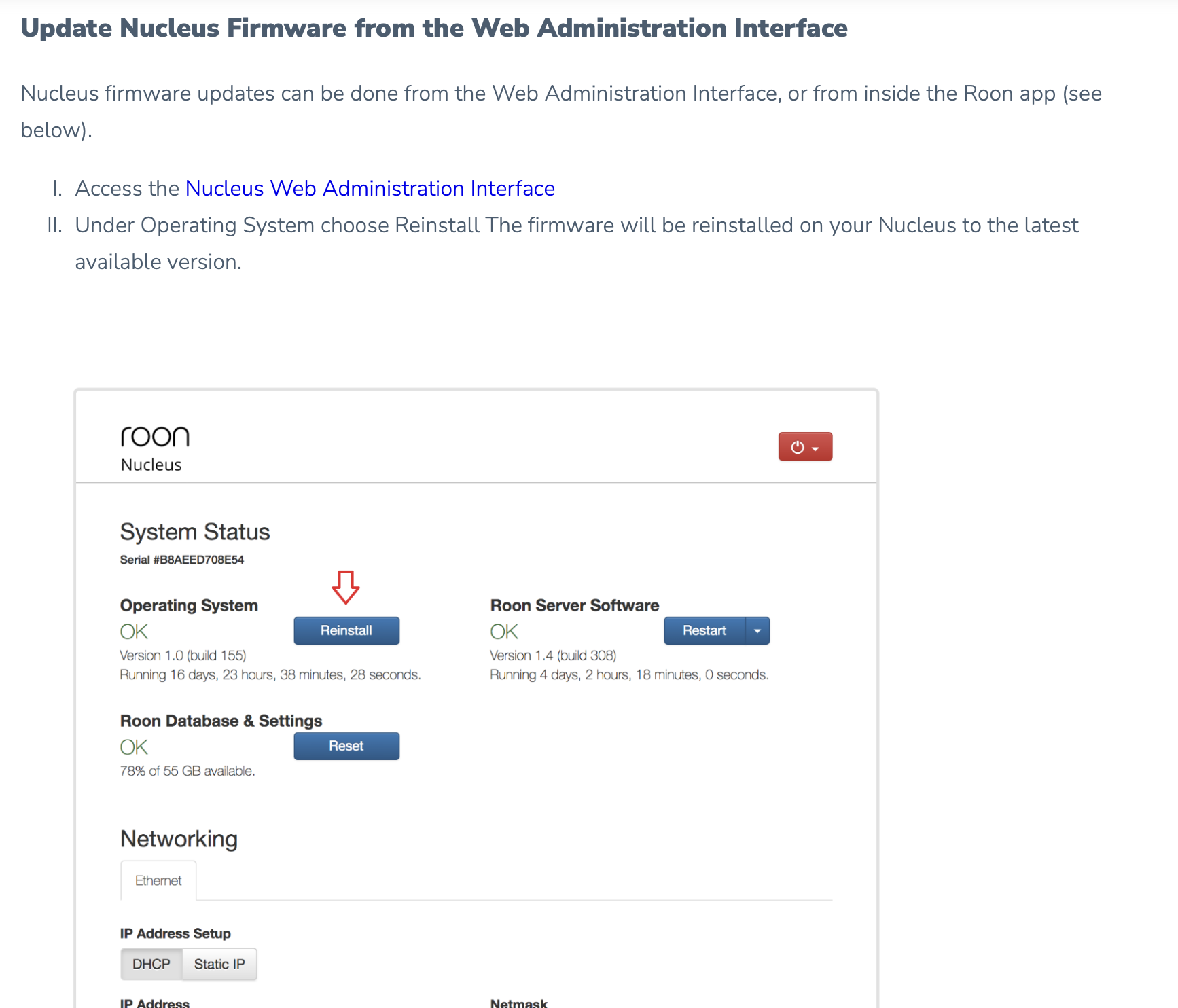Click the Networking section heading
The height and width of the screenshot is (1008, 1178).
179,839
